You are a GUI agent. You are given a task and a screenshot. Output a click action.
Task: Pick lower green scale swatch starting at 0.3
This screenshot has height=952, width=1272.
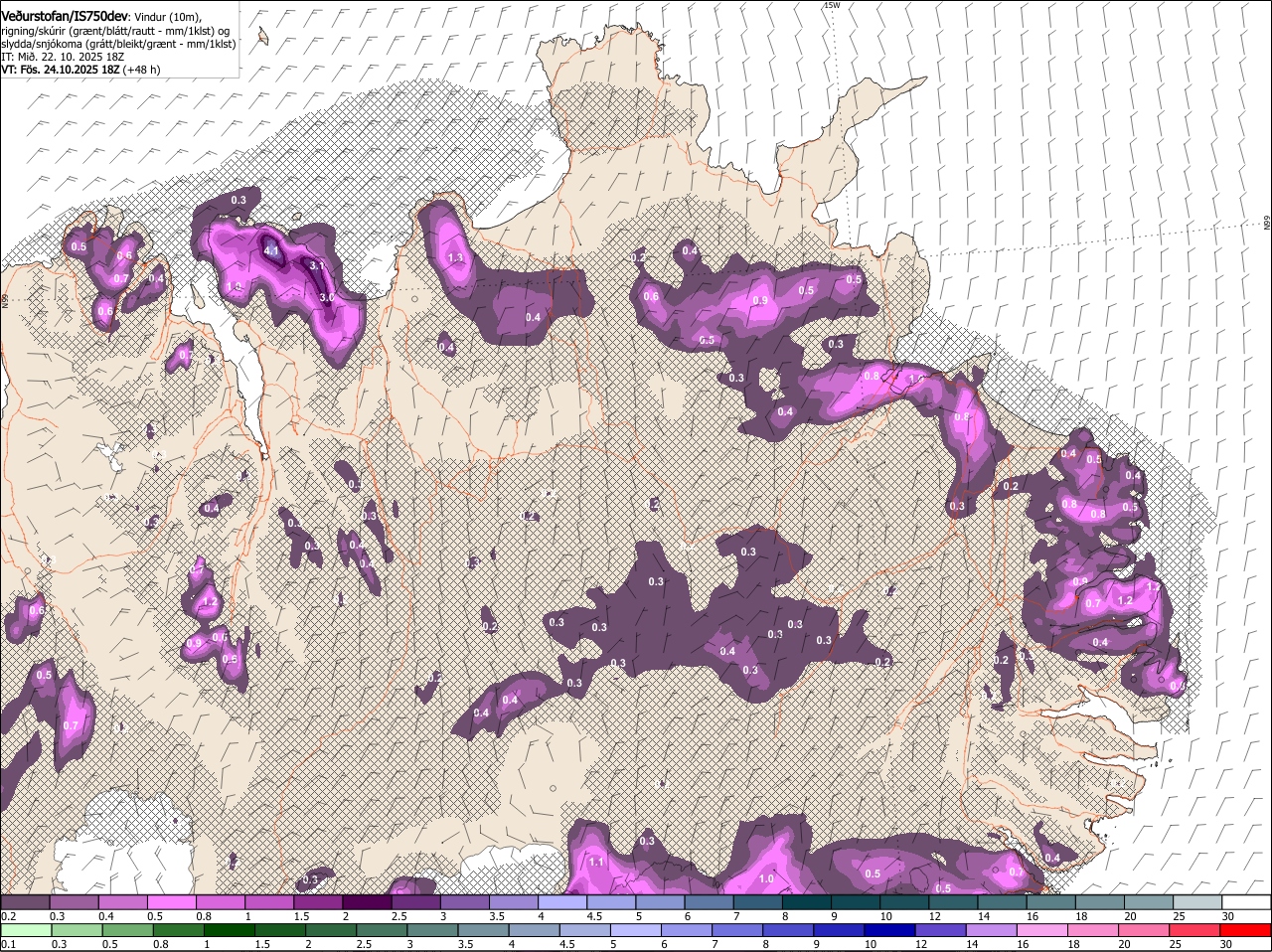point(77,930)
